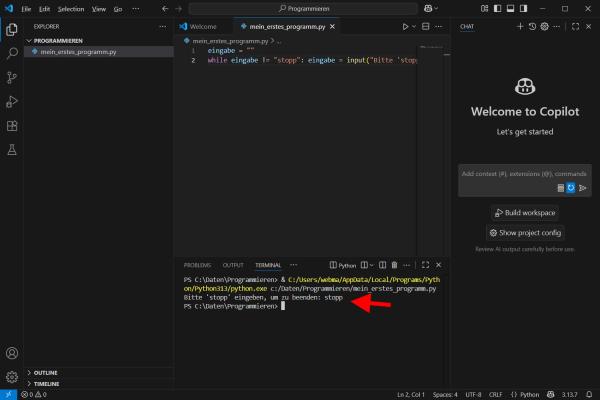Viewport: 600px width, 400px height.
Task: Change CRLF end of line setting
Action: (x=496, y=394)
